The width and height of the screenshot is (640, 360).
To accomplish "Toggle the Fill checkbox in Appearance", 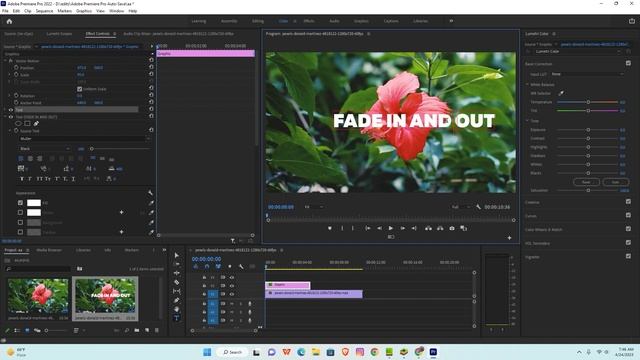I will click(20, 202).
